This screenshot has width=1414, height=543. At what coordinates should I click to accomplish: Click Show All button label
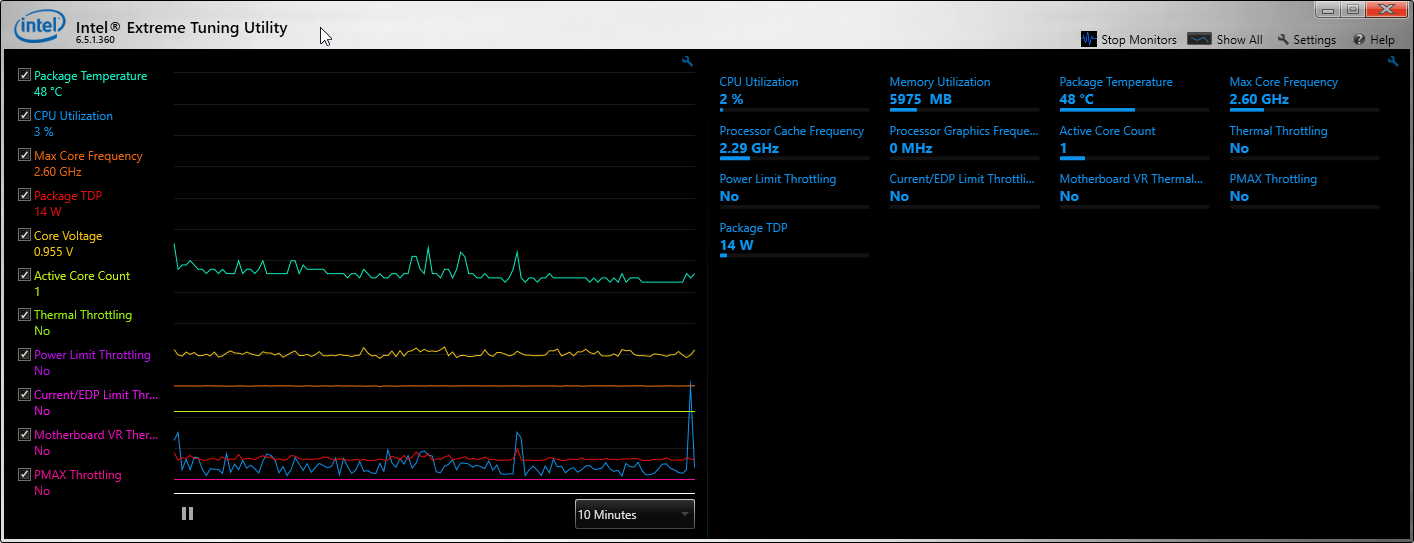(1239, 40)
